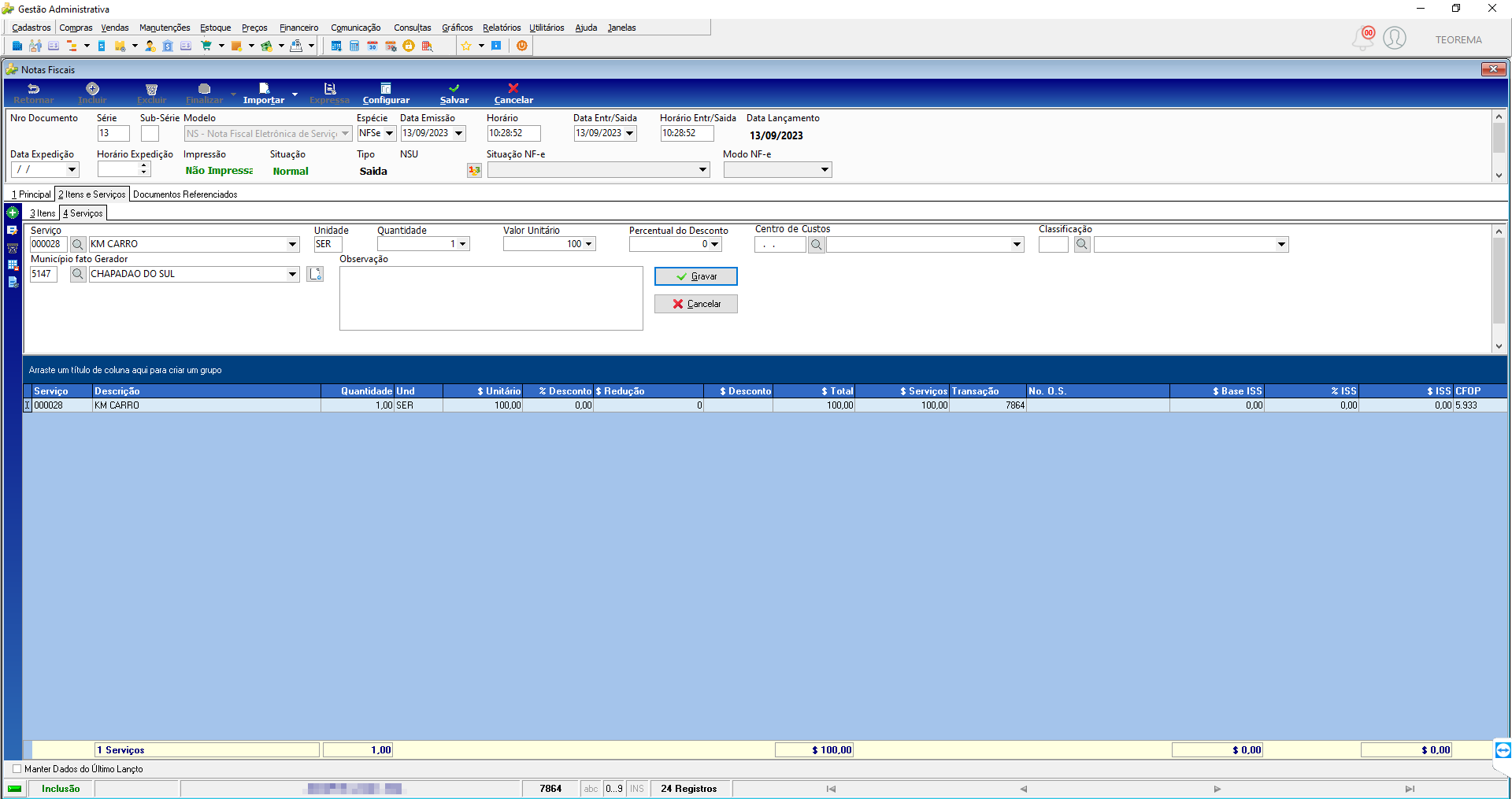Viewport: 1512px width, 799px height.
Task: Switch to the 3 Itens tab
Action: click(x=43, y=213)
